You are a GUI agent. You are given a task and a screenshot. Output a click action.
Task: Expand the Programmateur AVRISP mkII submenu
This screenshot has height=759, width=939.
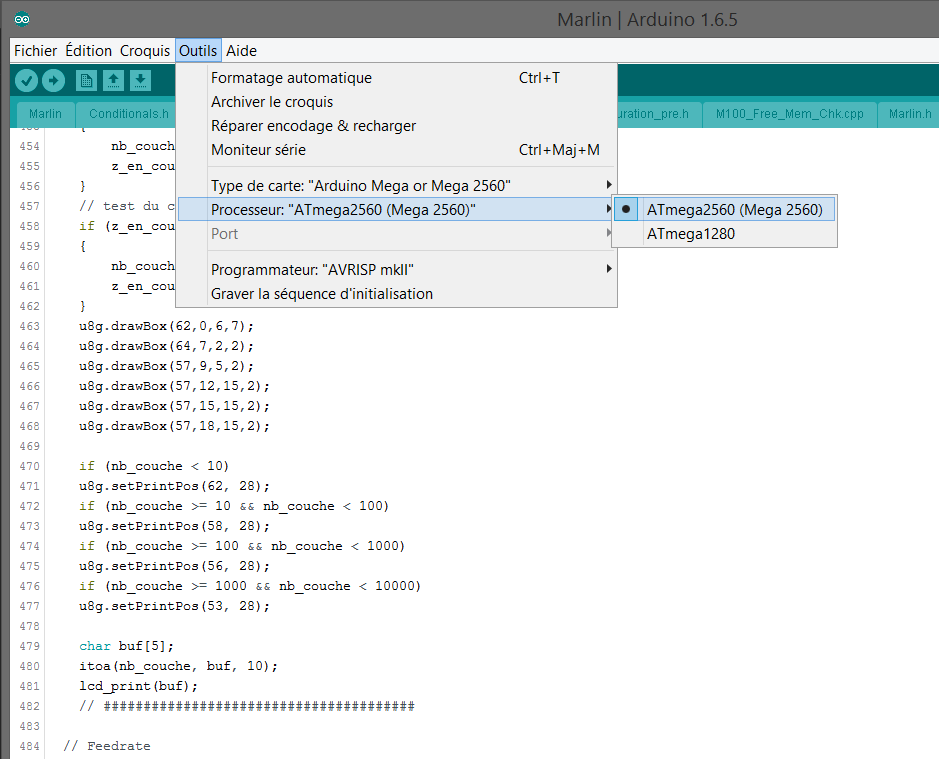[396, 270]
